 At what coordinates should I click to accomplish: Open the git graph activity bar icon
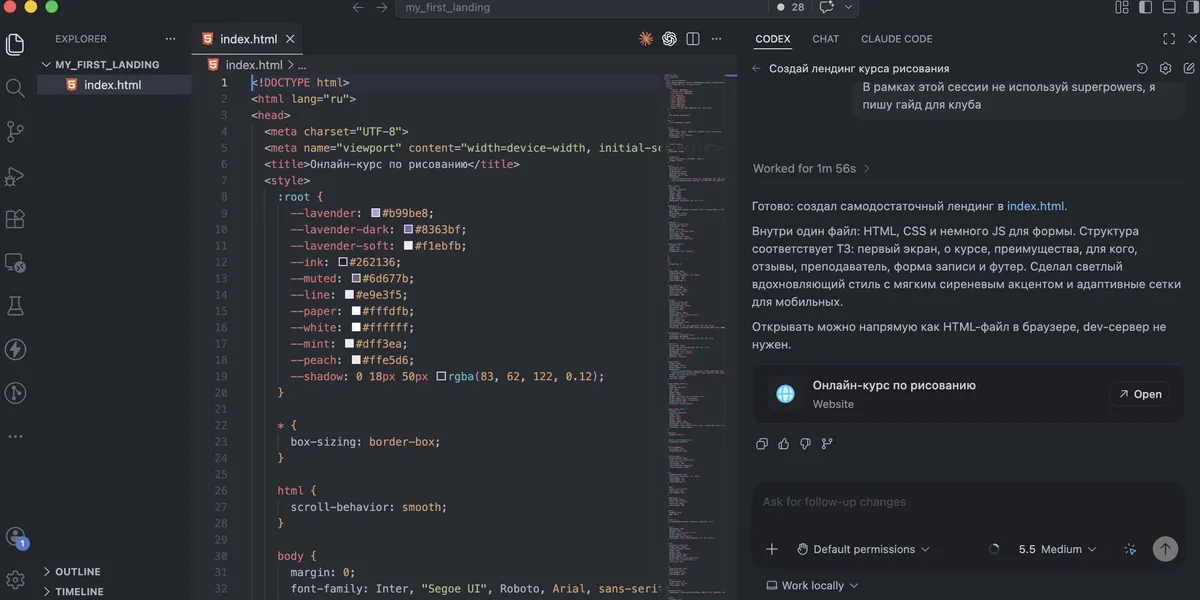(x=15, y=392)
